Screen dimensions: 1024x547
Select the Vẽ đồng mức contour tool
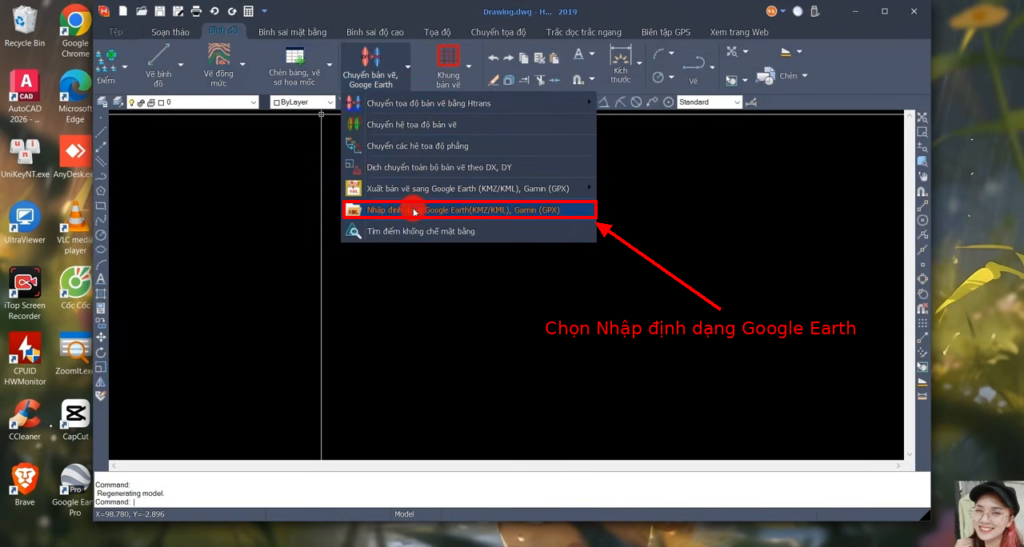pyautogui.click(x=218, y=65)
